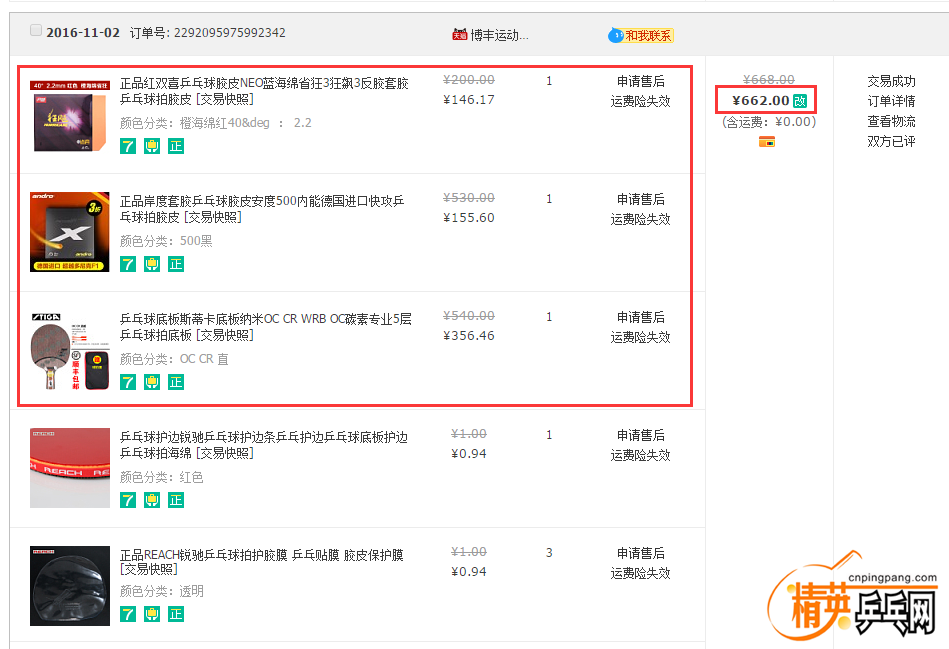Screen dimensions: 949x649
Task: Select order number 2292095975992342
Action: [229, 33]
